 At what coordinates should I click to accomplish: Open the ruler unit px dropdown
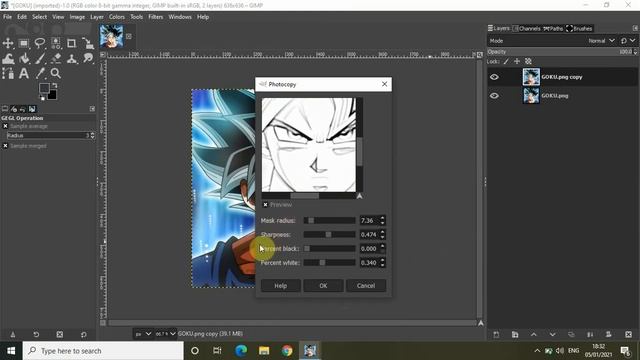(x=143, y=334)
